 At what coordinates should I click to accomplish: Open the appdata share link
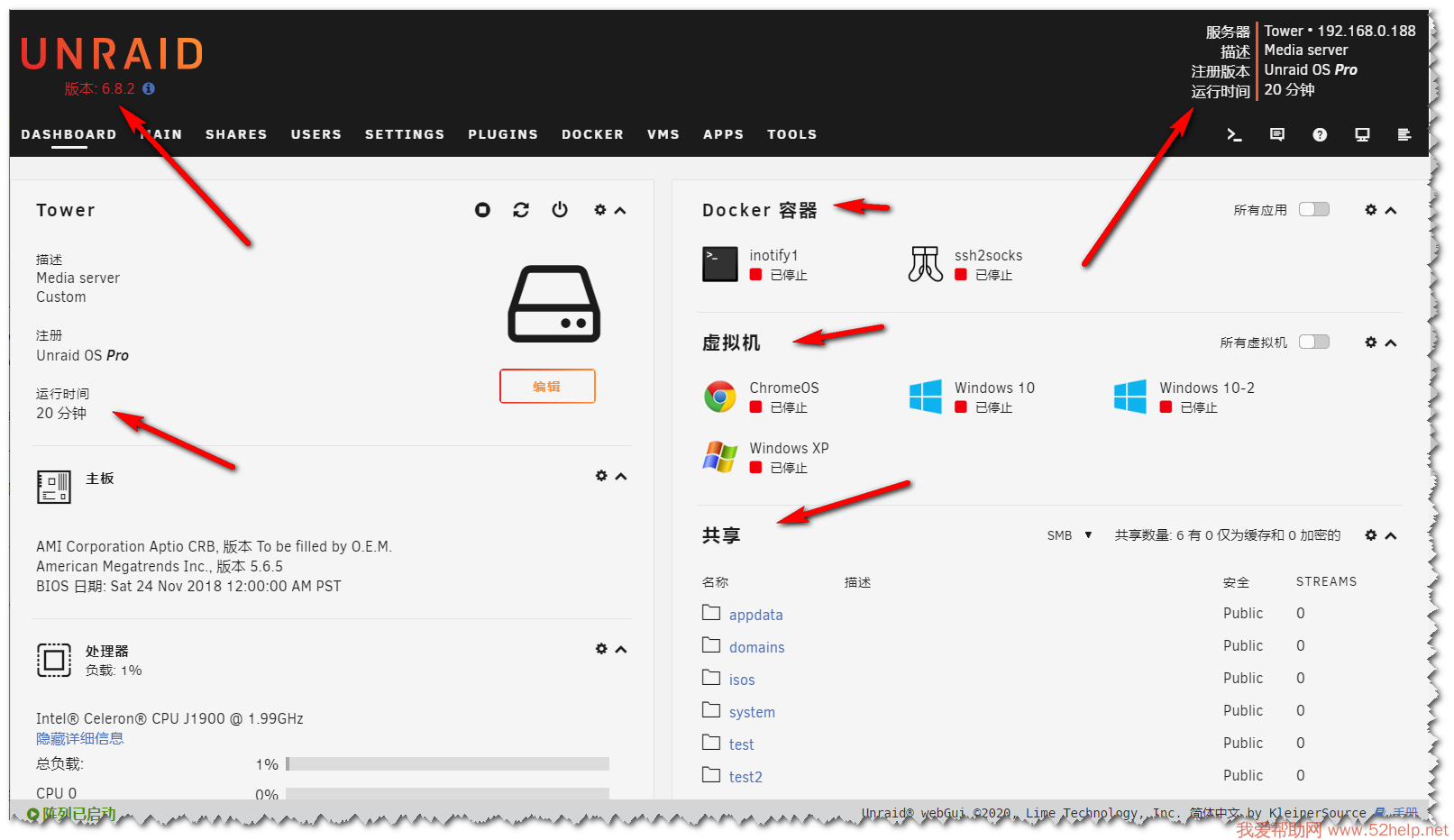click(x=755, y=615)
